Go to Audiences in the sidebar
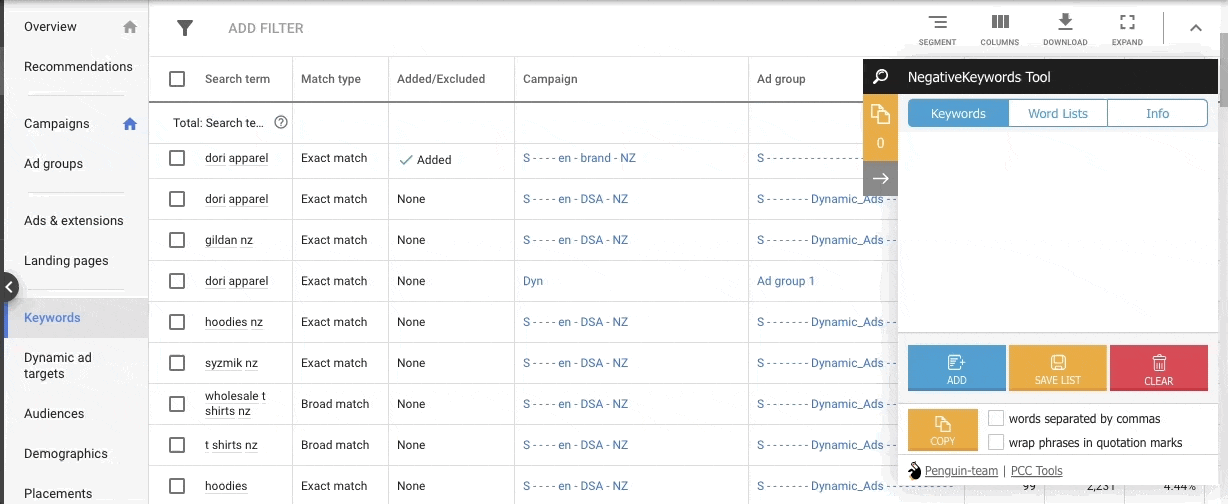 click(x=54, y=413)
